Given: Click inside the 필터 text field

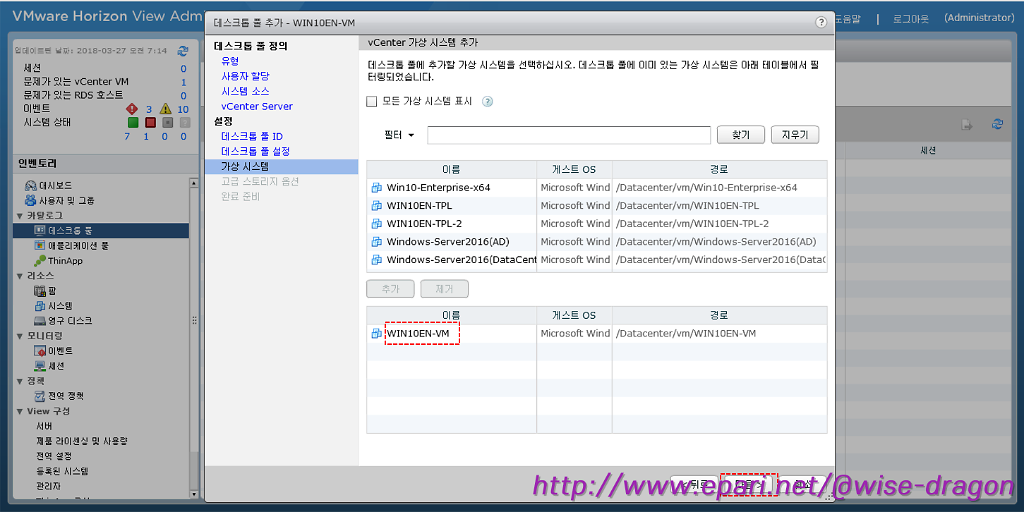Looking at the screenshot, I should click(569, 135).
